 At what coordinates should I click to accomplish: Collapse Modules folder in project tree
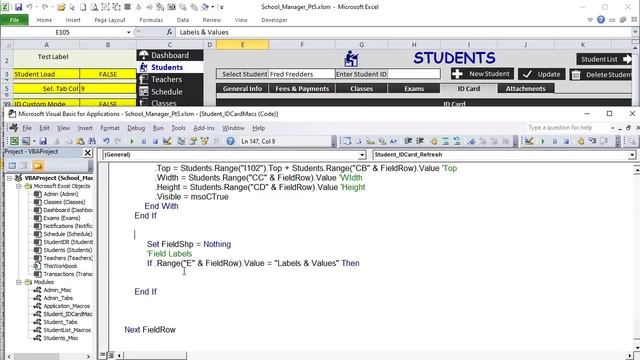(x=18, y=282)
